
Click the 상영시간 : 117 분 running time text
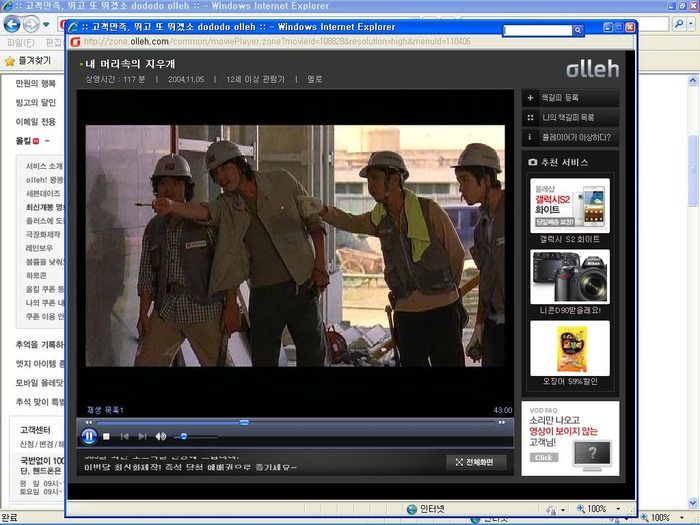pos(115,79)
